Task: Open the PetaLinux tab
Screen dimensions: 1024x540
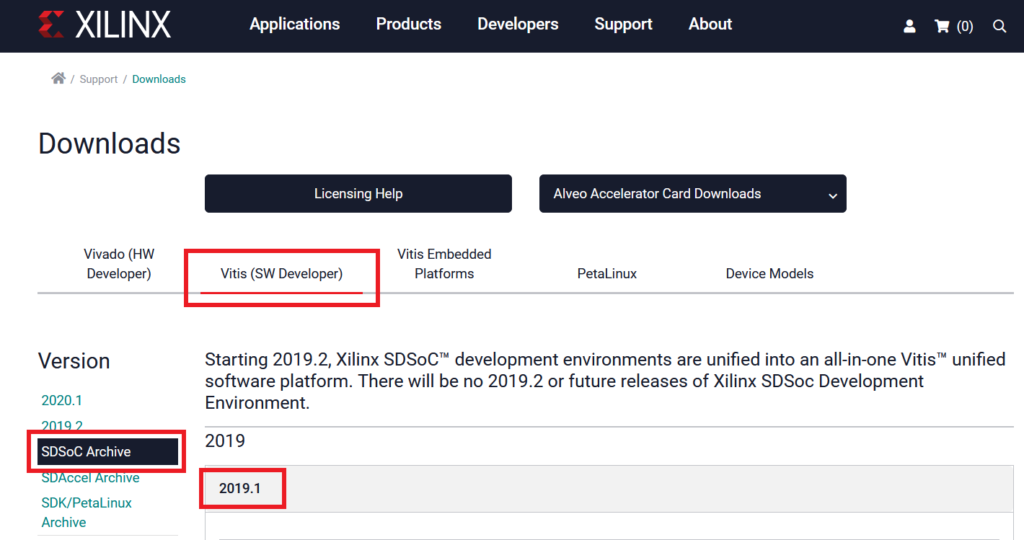Action: coord(606,273)
